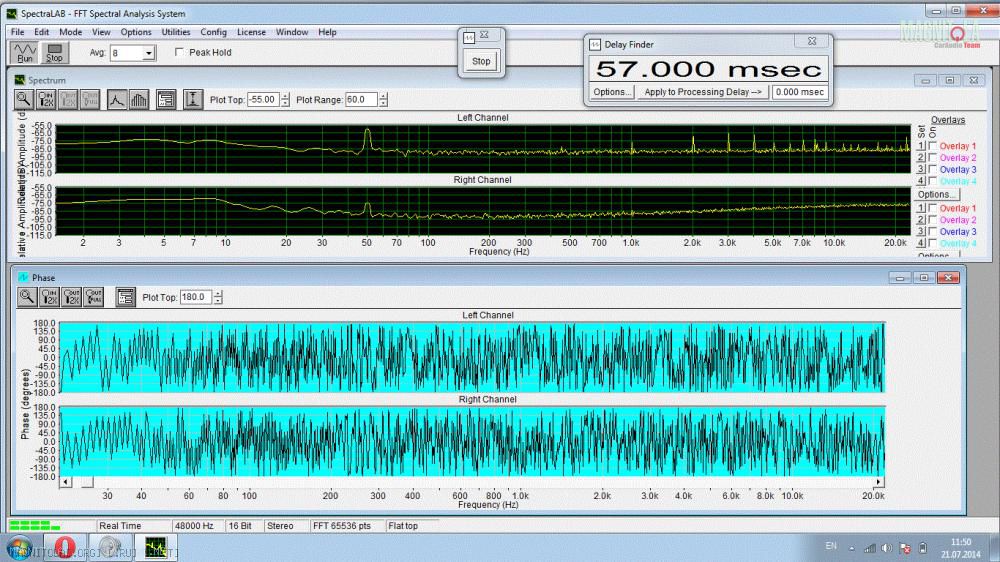Viewport: 1000px width, 562px height.
Task: Turn on left channel Overlay 1
Action: [x=932, y=146]
